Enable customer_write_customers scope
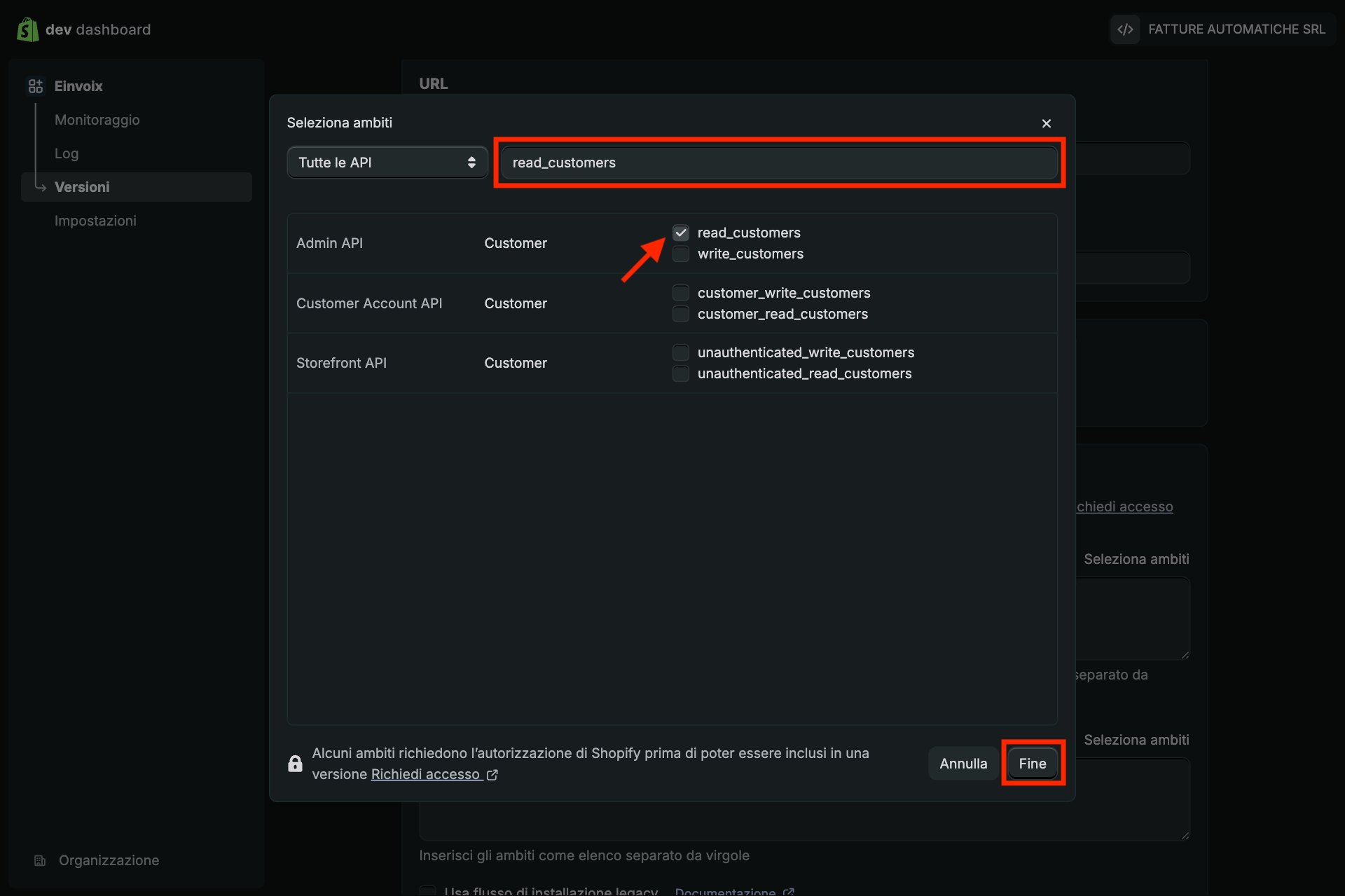This screenshot has height=896, width=1345. click(x=681, y=293)
